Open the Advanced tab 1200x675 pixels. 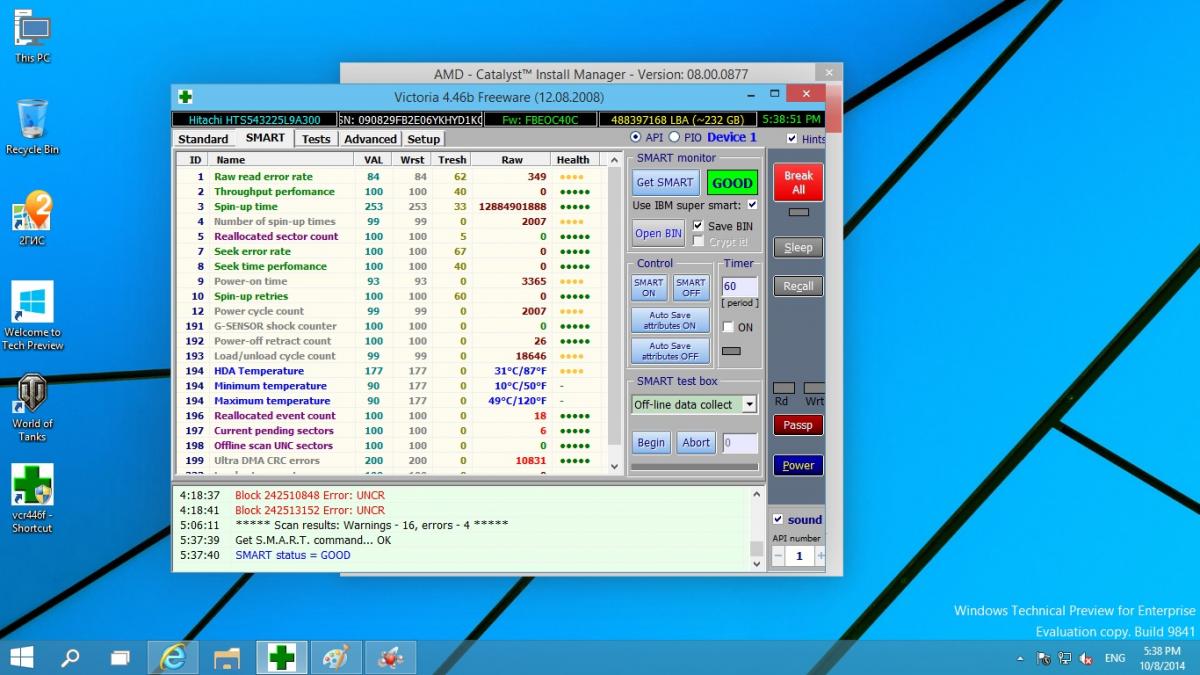click(x=370, y=139)
